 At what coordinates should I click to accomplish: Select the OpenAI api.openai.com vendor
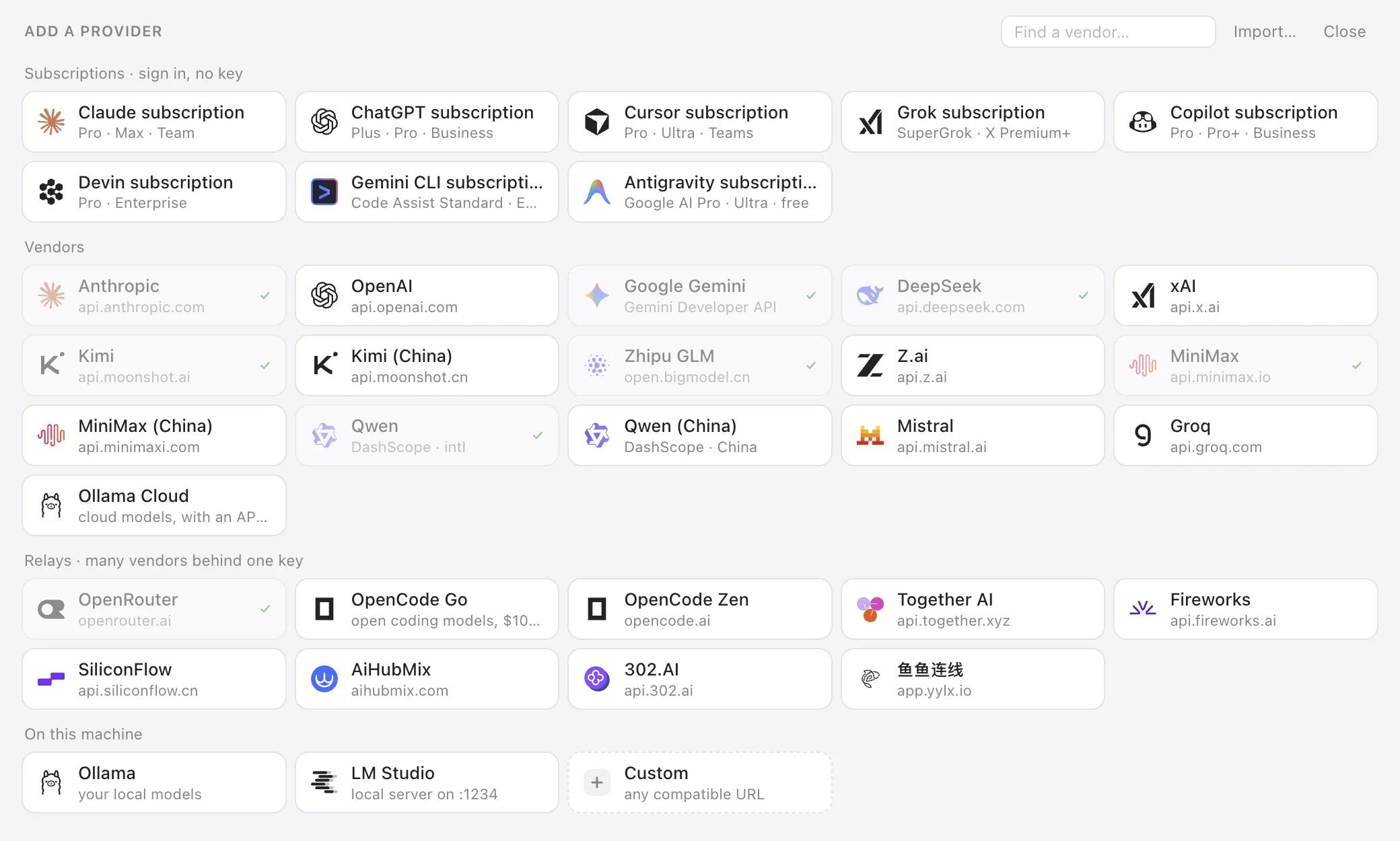(427, 295)
